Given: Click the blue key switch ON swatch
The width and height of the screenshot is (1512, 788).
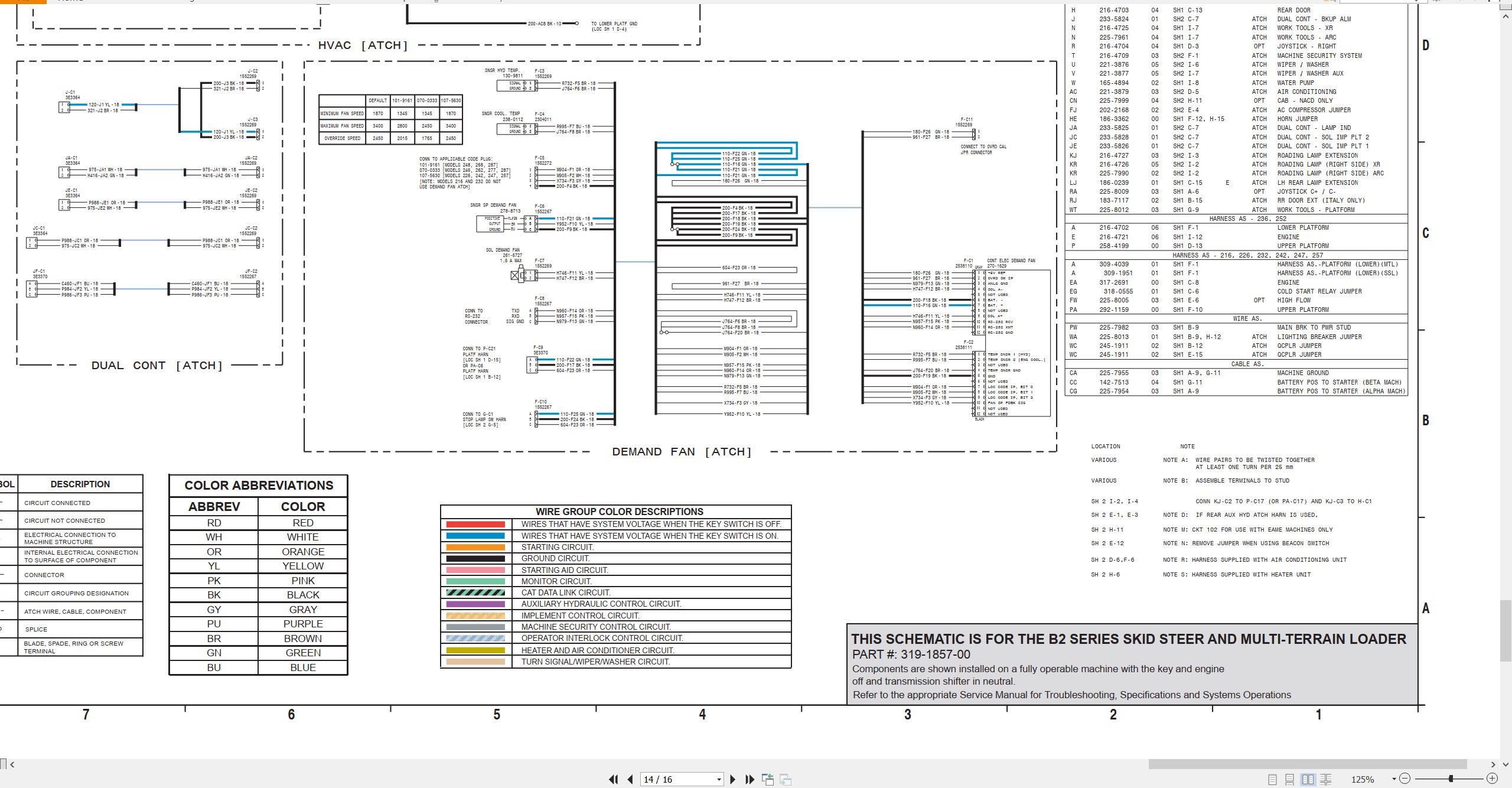Looking at the screenshot, I should (475, 536).
